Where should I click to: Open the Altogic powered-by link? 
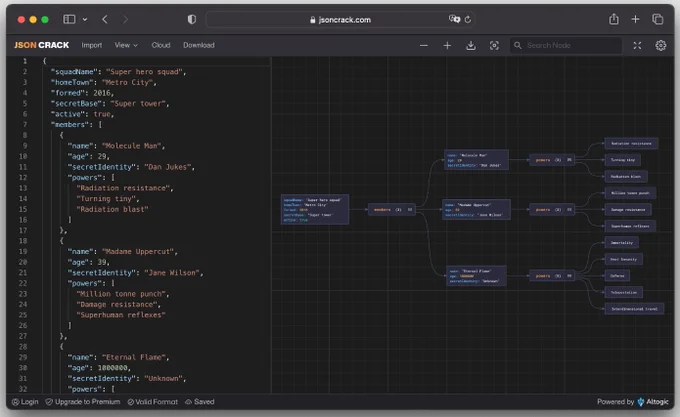[653, 402]
